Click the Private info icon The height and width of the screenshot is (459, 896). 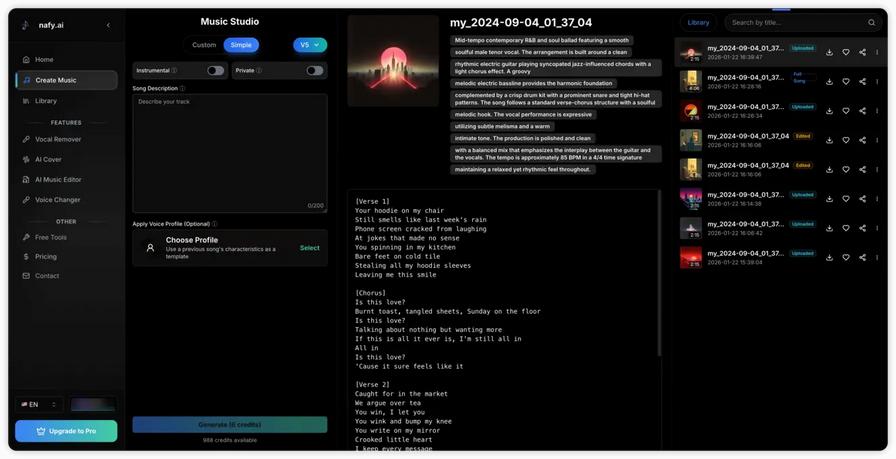[259, 70]
